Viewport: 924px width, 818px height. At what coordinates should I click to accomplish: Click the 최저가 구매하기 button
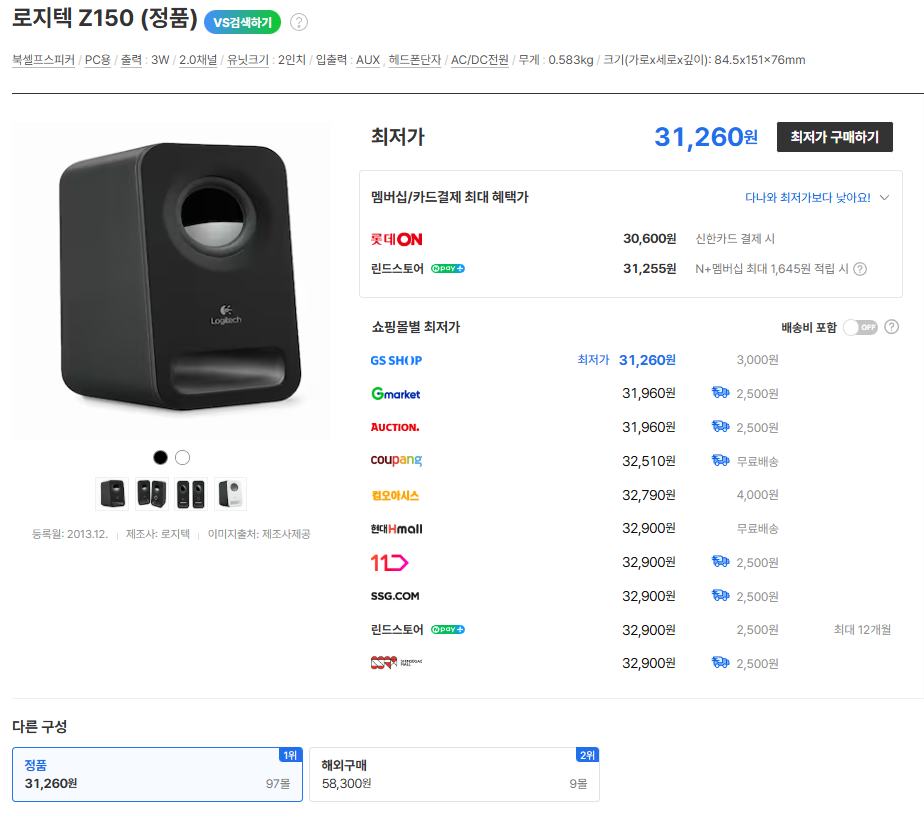coord(834,137)
